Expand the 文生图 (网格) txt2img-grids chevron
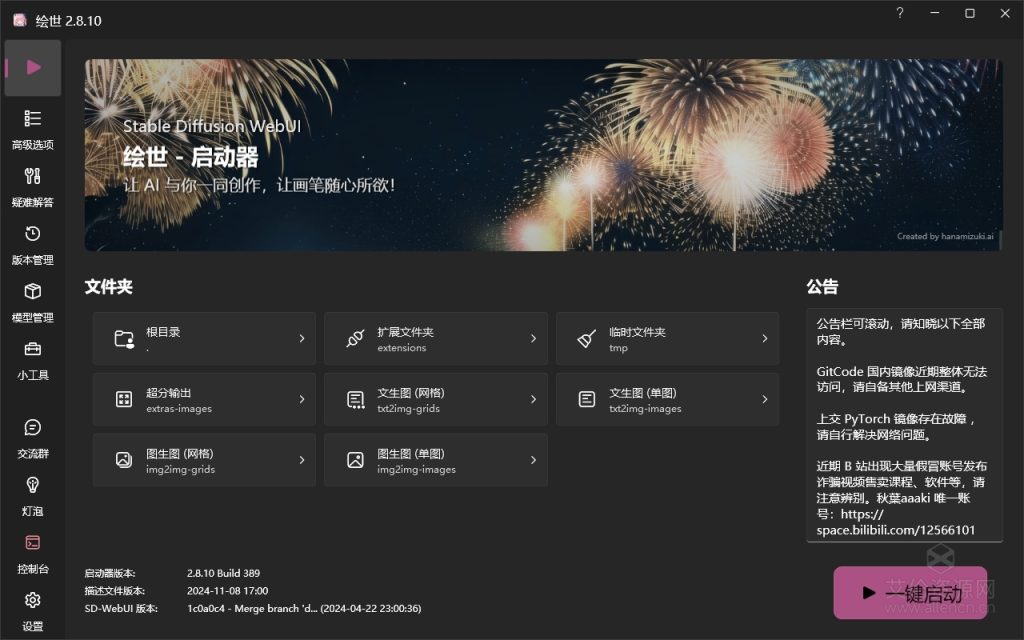This screenshot has height=640, width=1024. coord(534,399)
